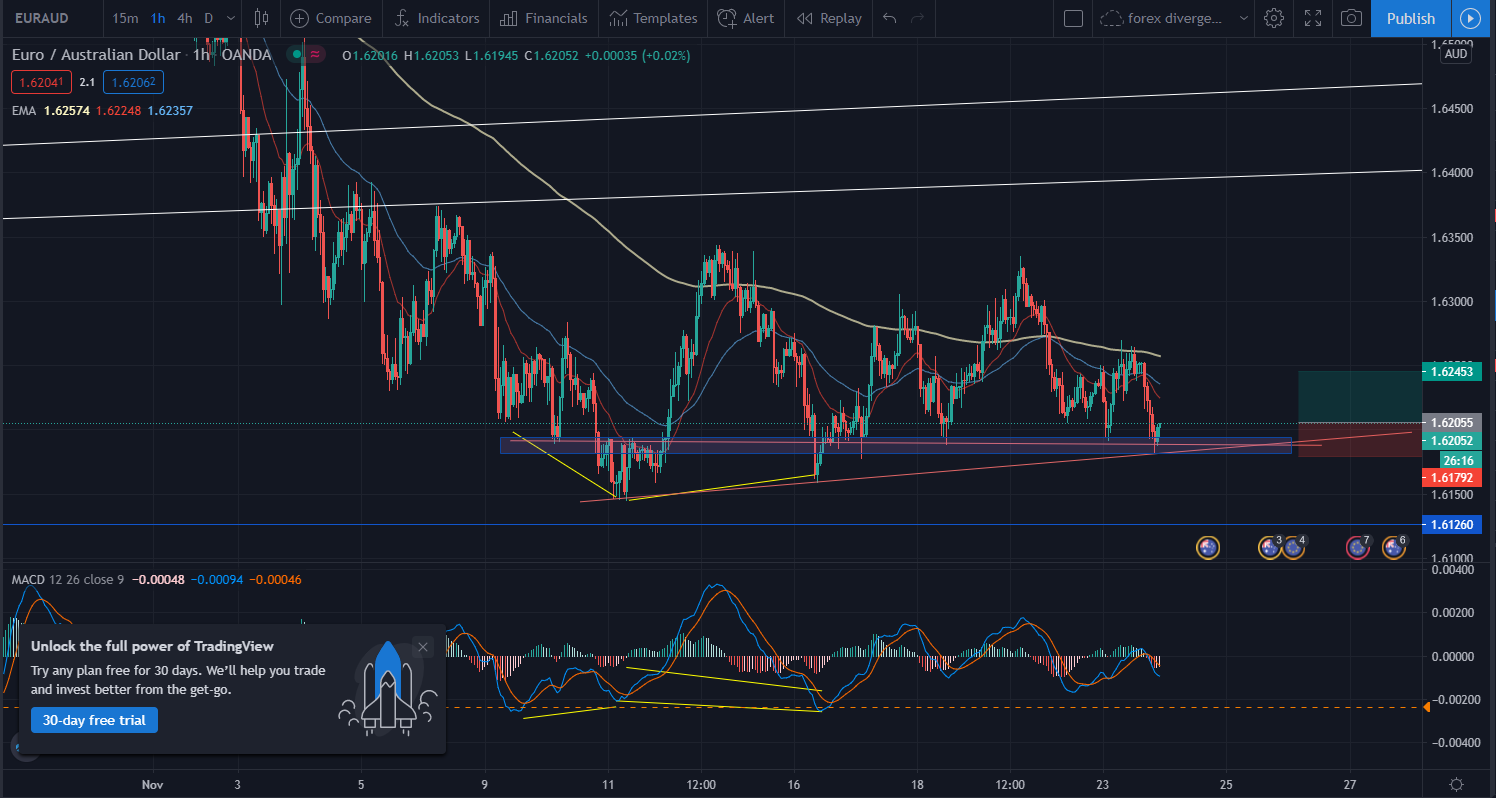Open chart settings gear in top toolbar
The width and height of the screenshot is (1496, 798).
(1273, 18)
